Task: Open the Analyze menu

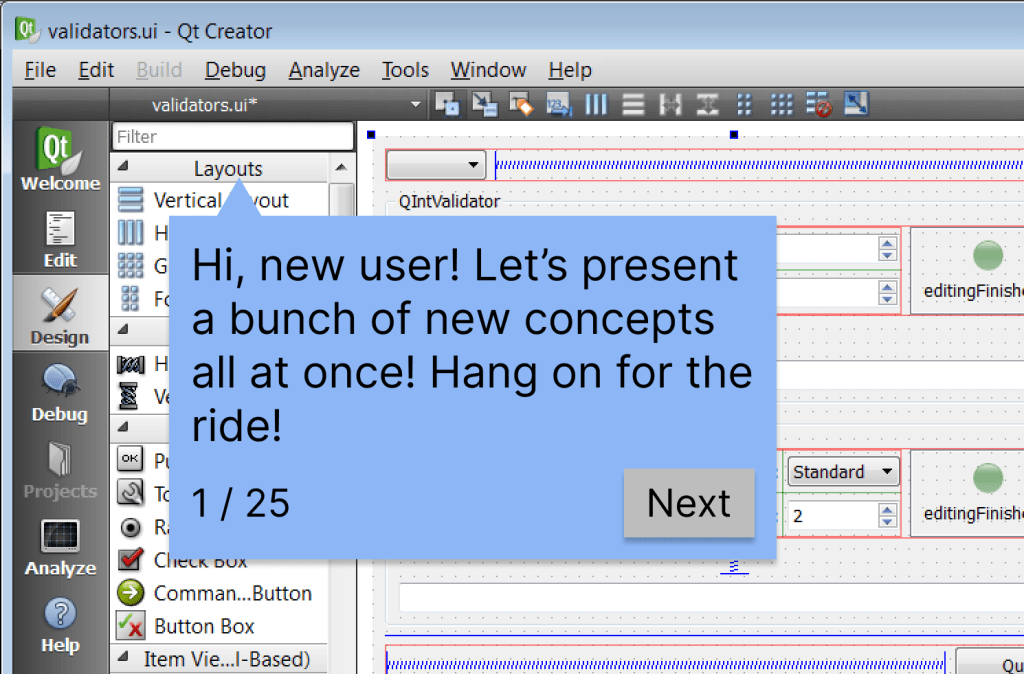Action: [324, 70]
